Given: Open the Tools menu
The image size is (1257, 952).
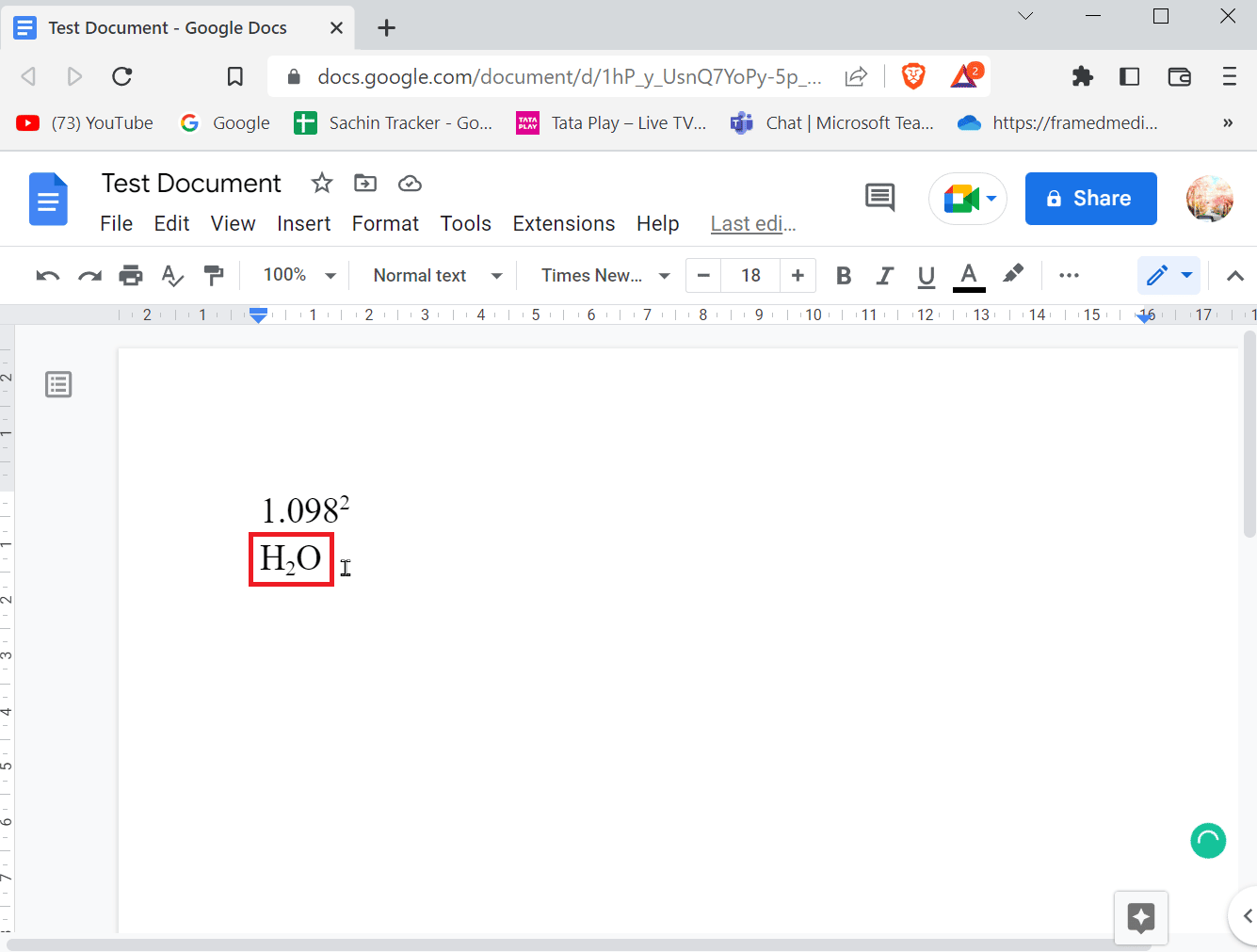Looking at the screenshot, I should click(465, 224).
